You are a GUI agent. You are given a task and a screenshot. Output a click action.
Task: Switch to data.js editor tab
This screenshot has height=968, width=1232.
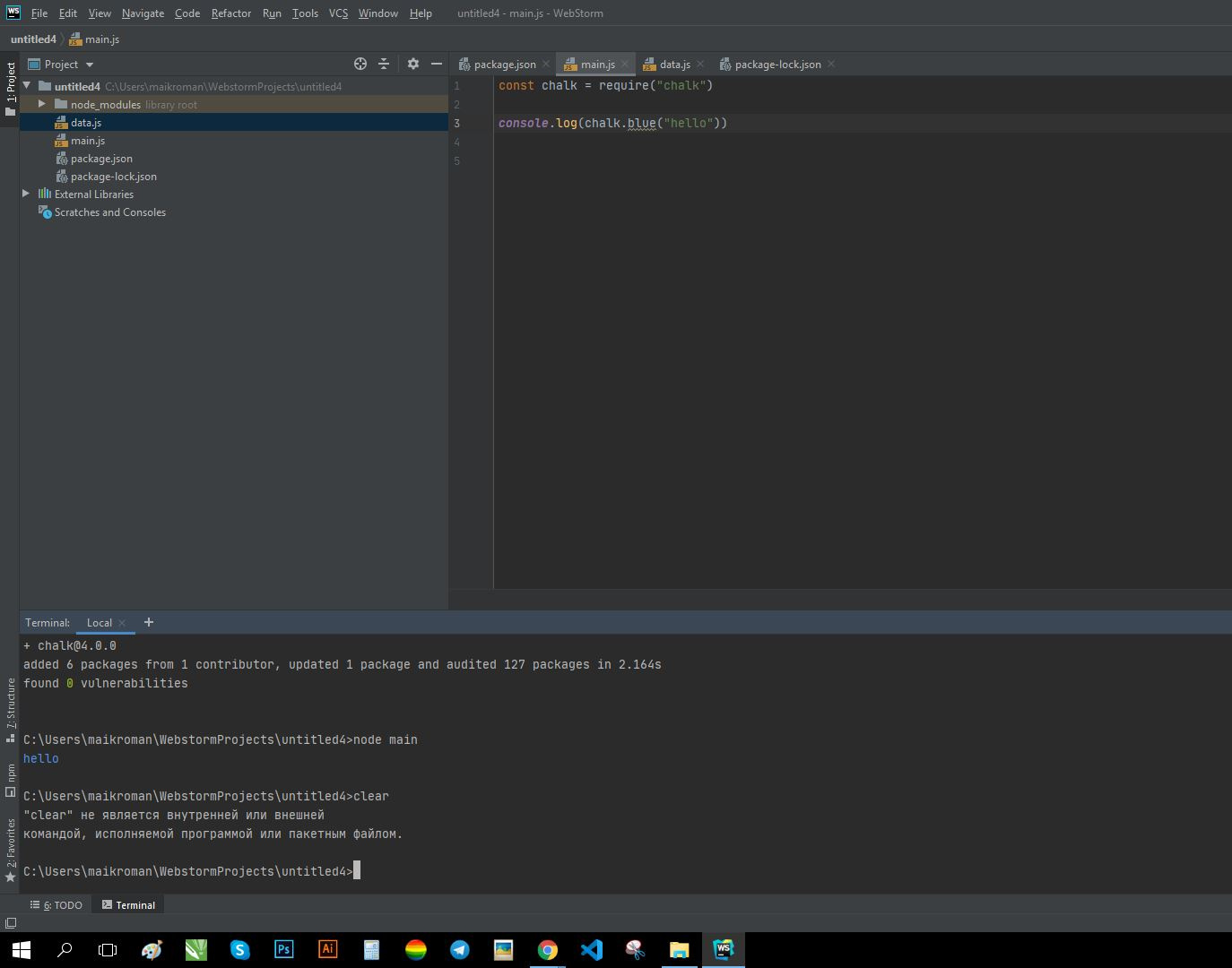[x=675, y=65]
